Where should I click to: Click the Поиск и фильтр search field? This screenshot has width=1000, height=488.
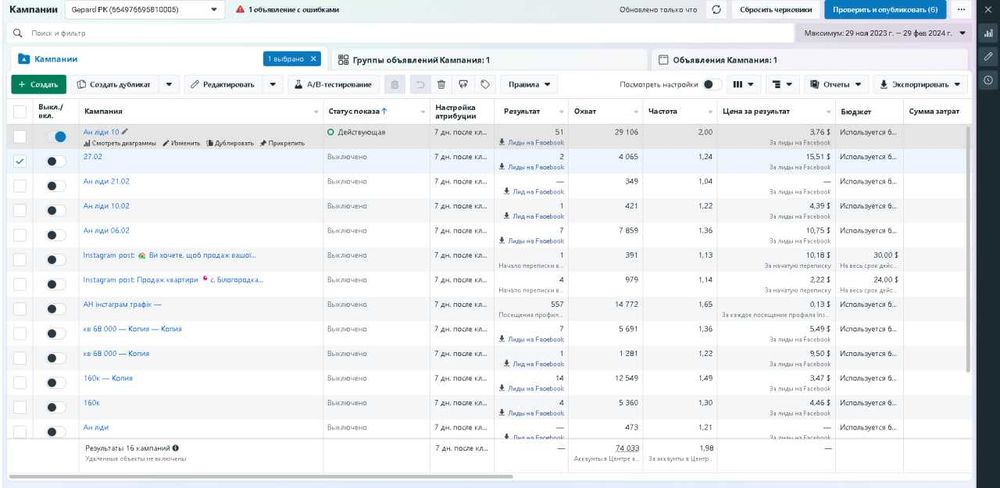399,33
